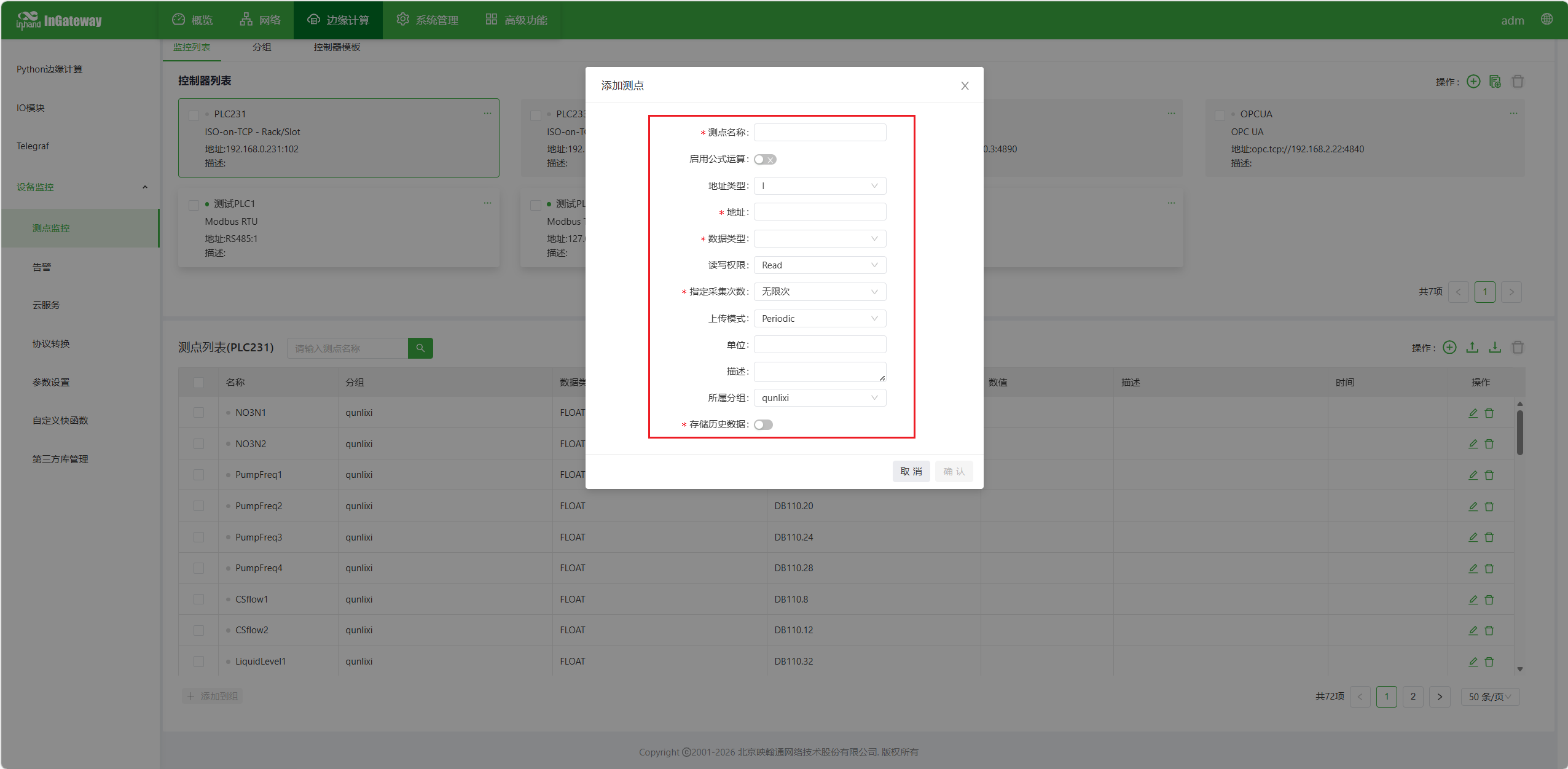This screenshot has width=1568, height=769.
Task: Open the OPCUA card three-dot menu
Action: (x=1513, y=114)
